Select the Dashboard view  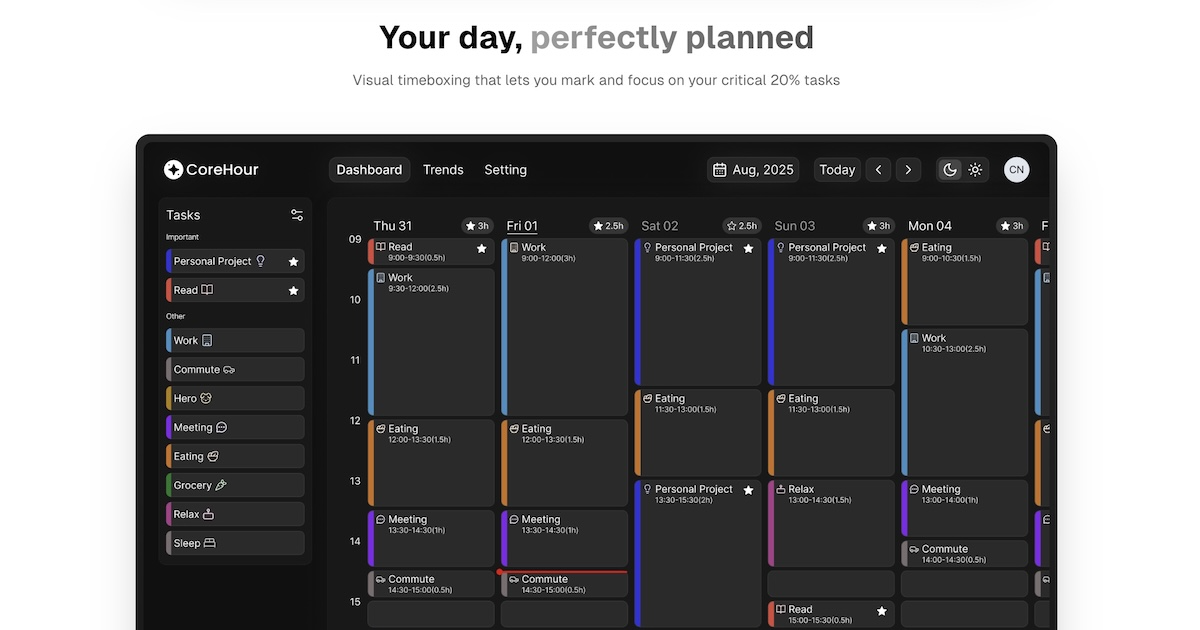369,169
